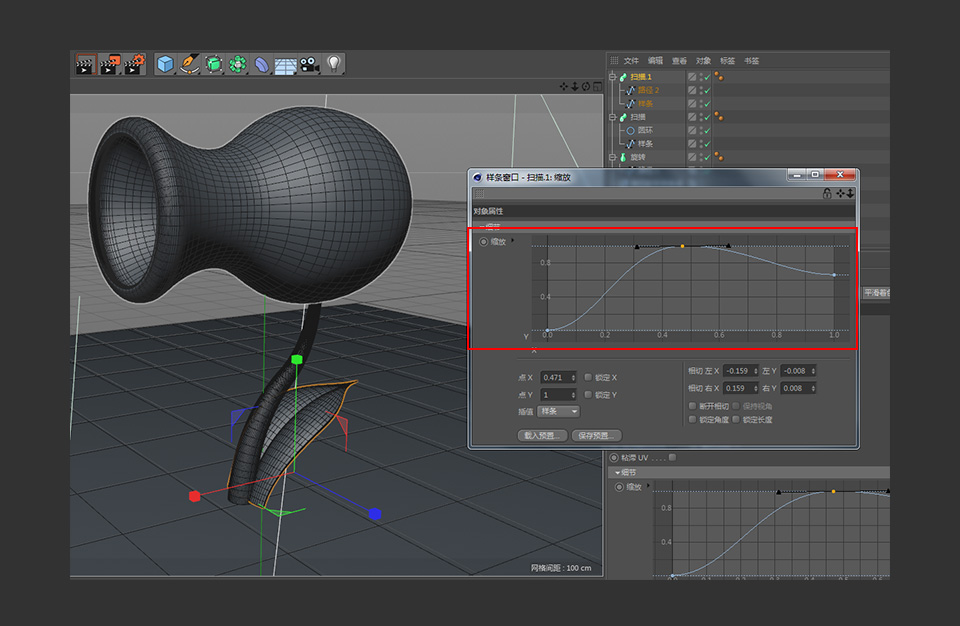Toggle enable checkmark for 圆环

point(707,130)
